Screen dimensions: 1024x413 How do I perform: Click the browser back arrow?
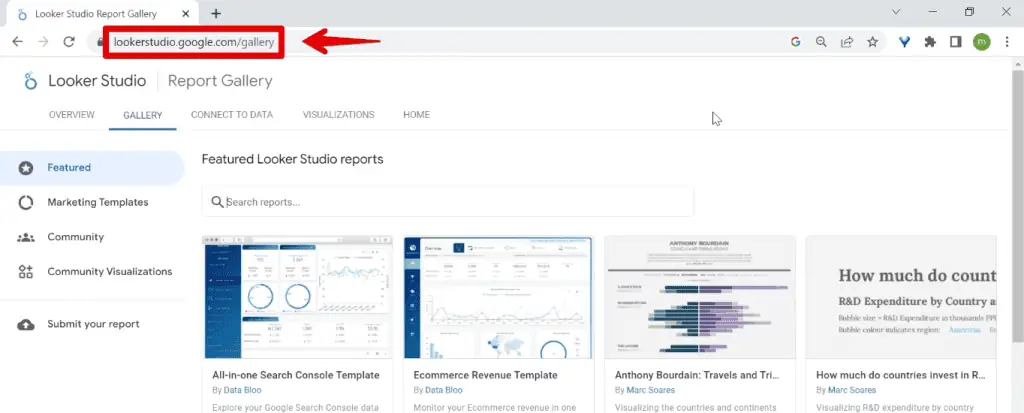[x=17, y=42]
